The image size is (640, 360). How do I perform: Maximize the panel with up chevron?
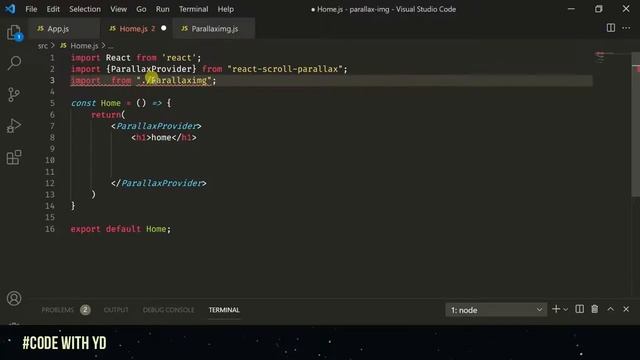611,309
